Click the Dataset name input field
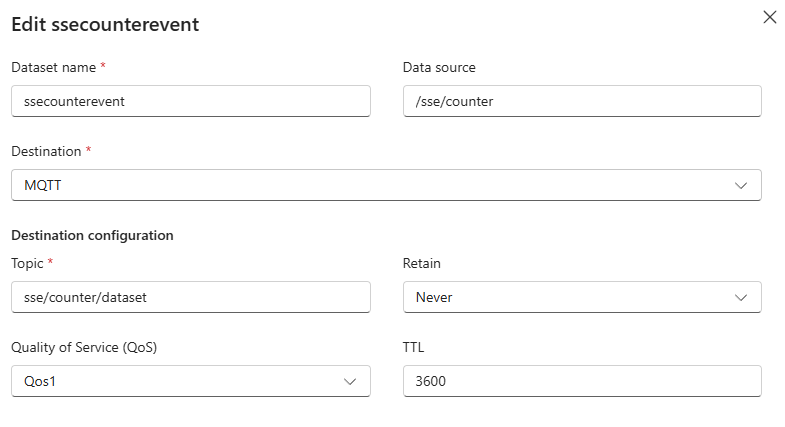 click(x=190, y=101)
